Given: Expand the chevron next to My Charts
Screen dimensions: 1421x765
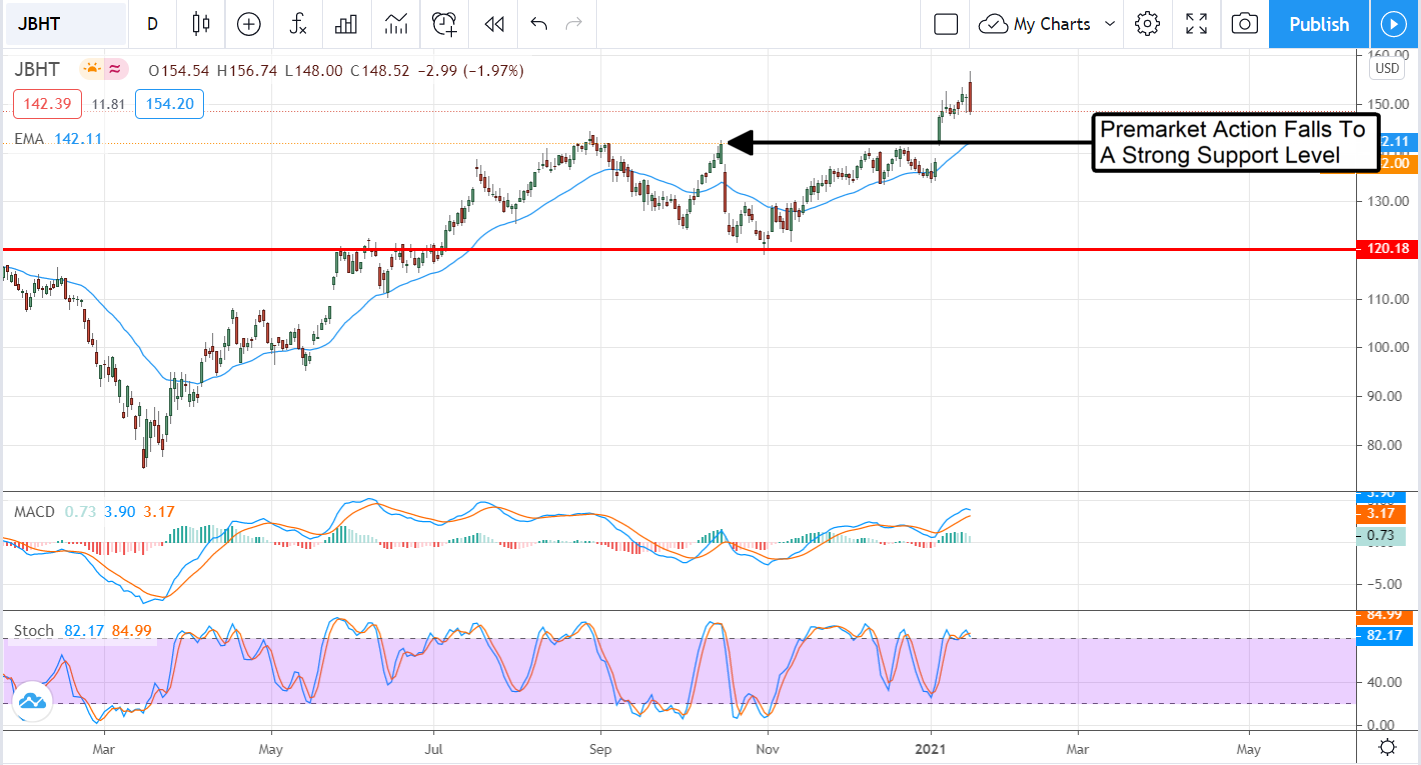Looking at the screenshot, I should [1110, 24].
